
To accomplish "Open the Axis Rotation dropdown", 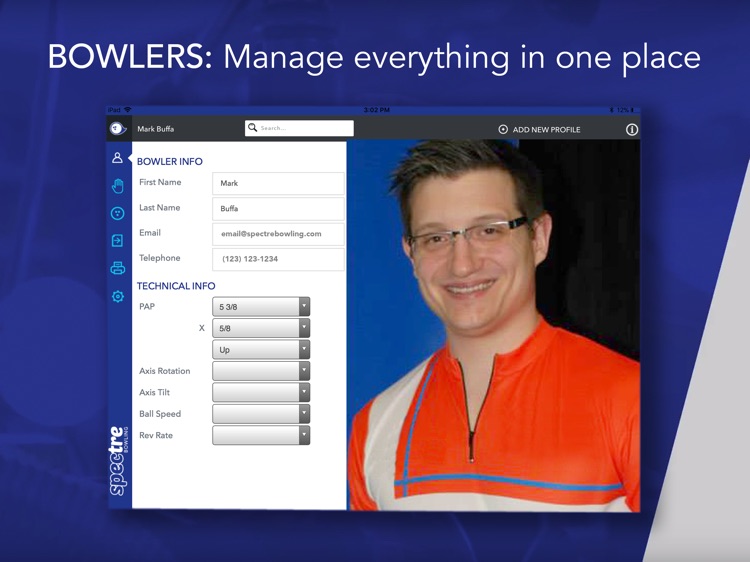I will click(261, 371).
